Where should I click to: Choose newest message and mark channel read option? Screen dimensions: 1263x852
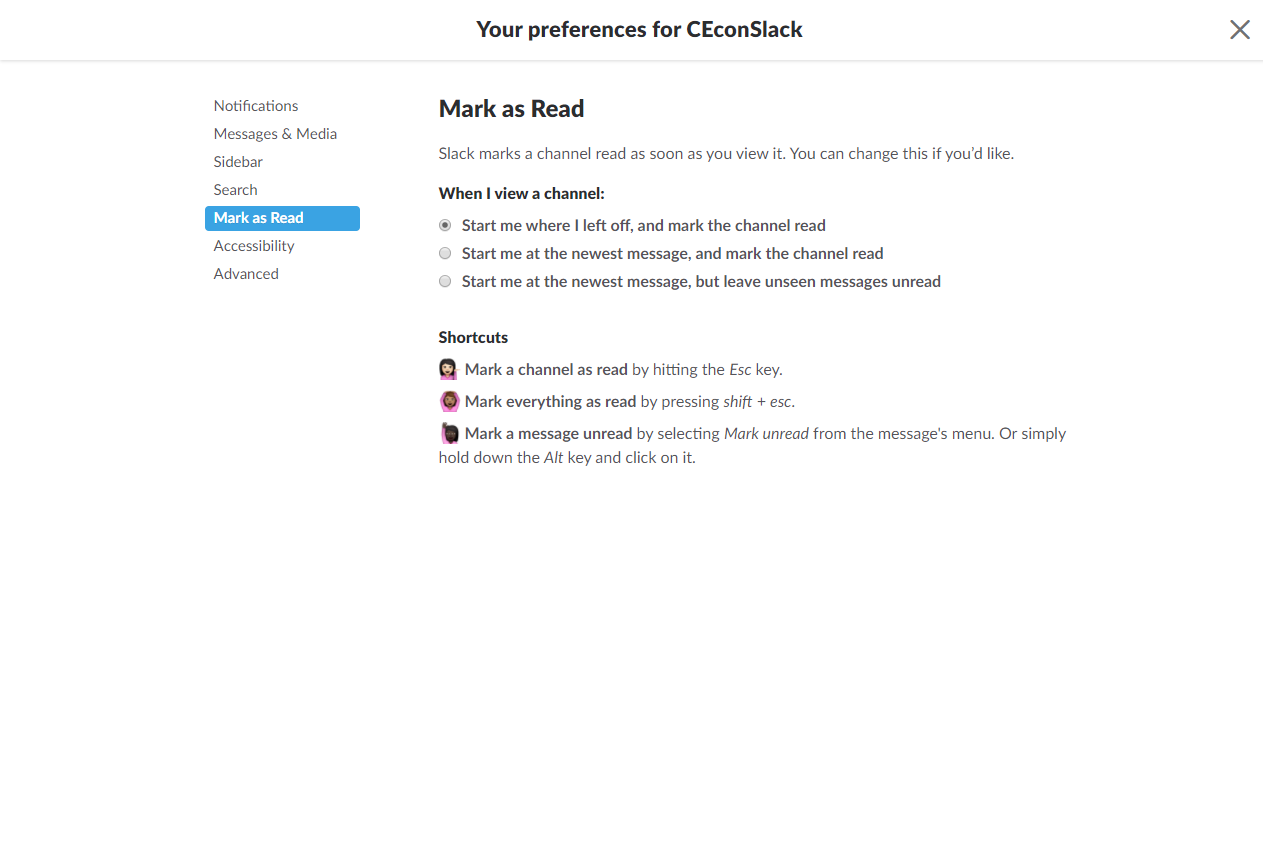pos(445,253)
